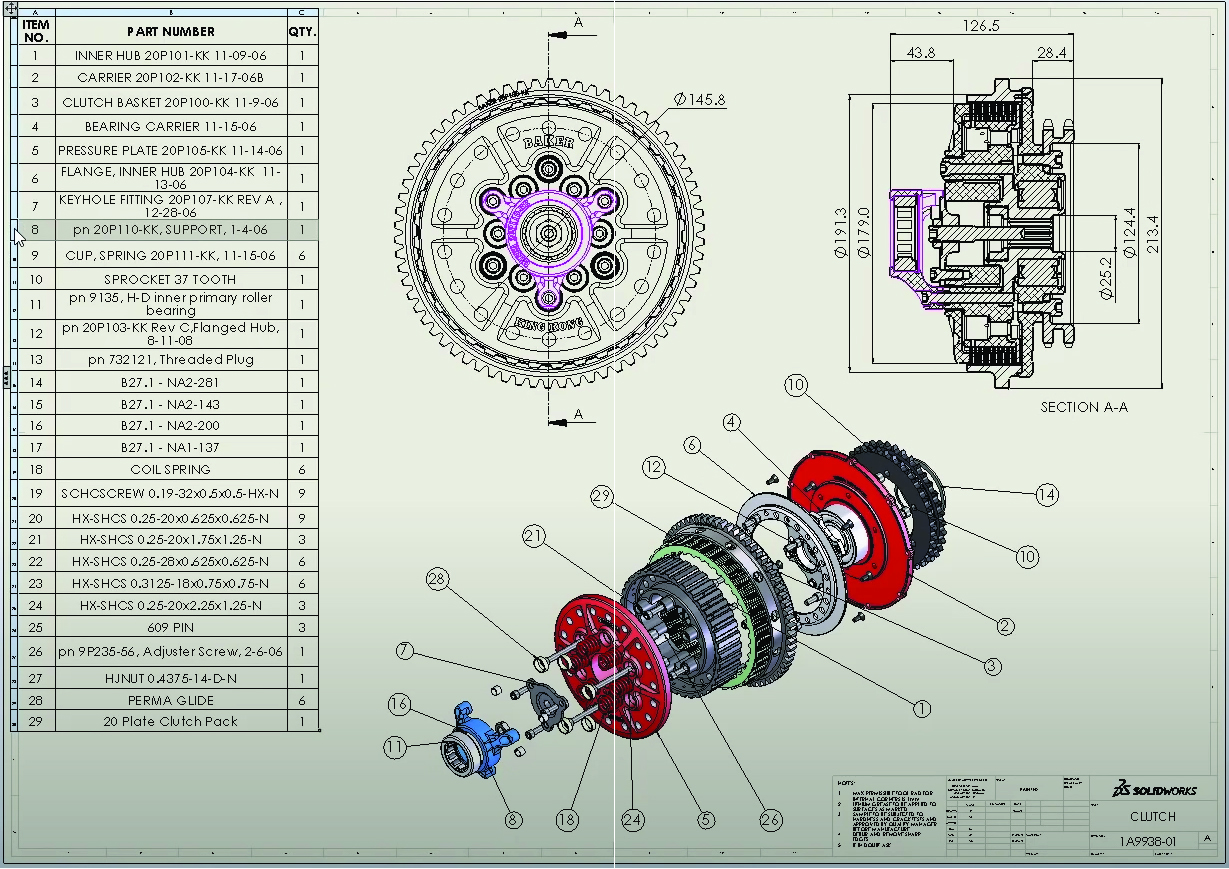1229x869 pixels.
Task: Click the BOM table anchor crosshair icon
Action: 11,9
